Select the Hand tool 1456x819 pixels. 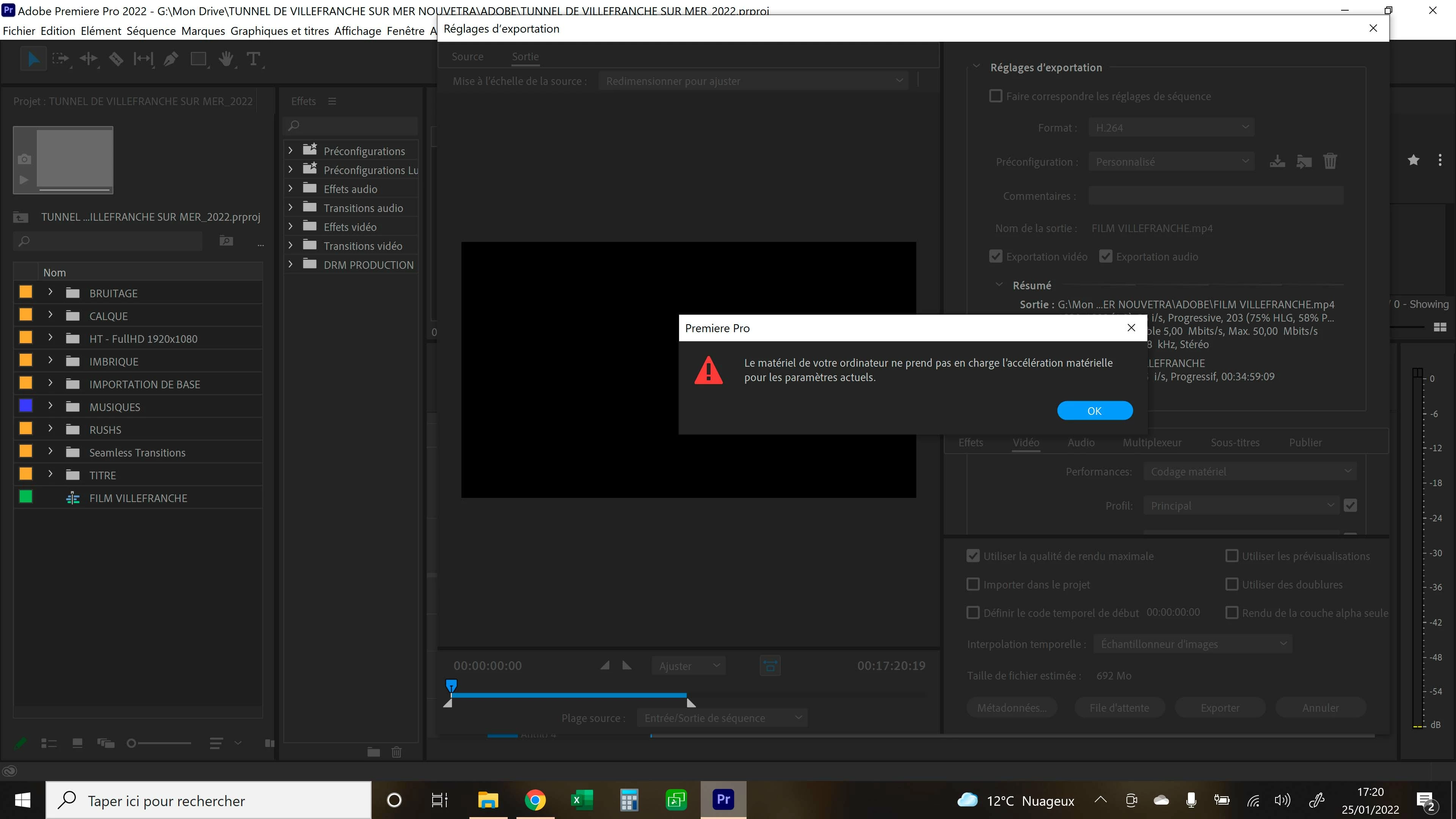pos(226,59)
